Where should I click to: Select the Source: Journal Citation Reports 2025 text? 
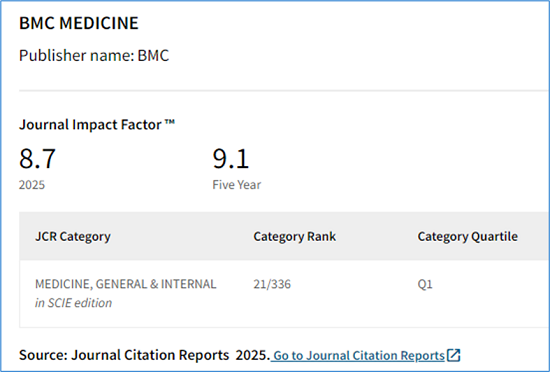145,355
